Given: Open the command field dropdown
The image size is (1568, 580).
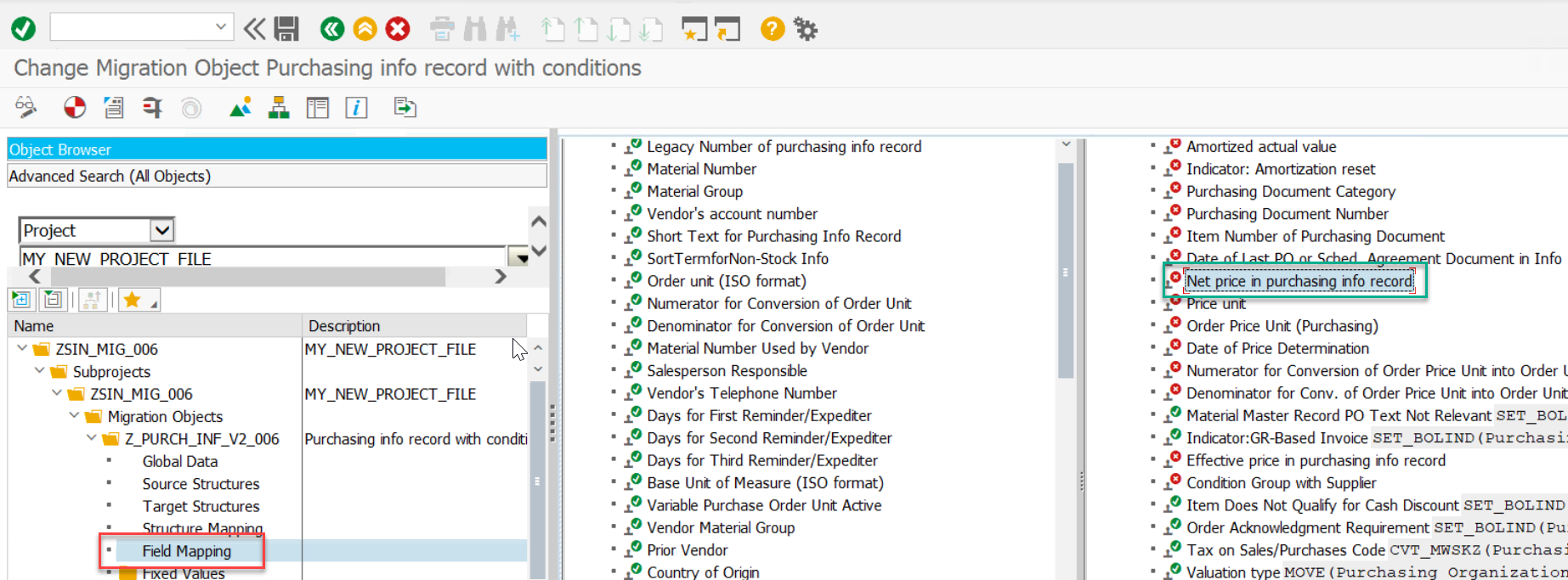Looking at the screenshot, I should coord(220,27).
